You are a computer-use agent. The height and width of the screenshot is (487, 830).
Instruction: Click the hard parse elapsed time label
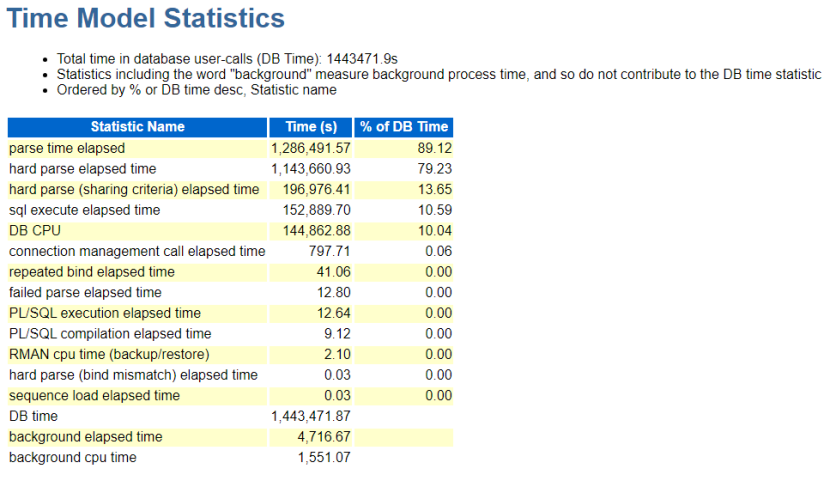click(x=83, y=169)
